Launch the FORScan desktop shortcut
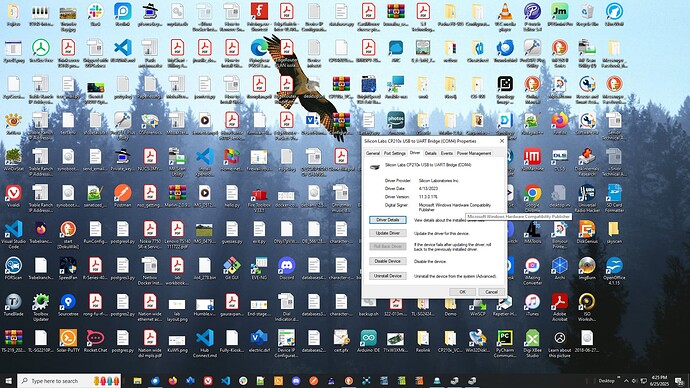This screenshot has height=388, width=690. pyautogui.click(x=14, y=269)
